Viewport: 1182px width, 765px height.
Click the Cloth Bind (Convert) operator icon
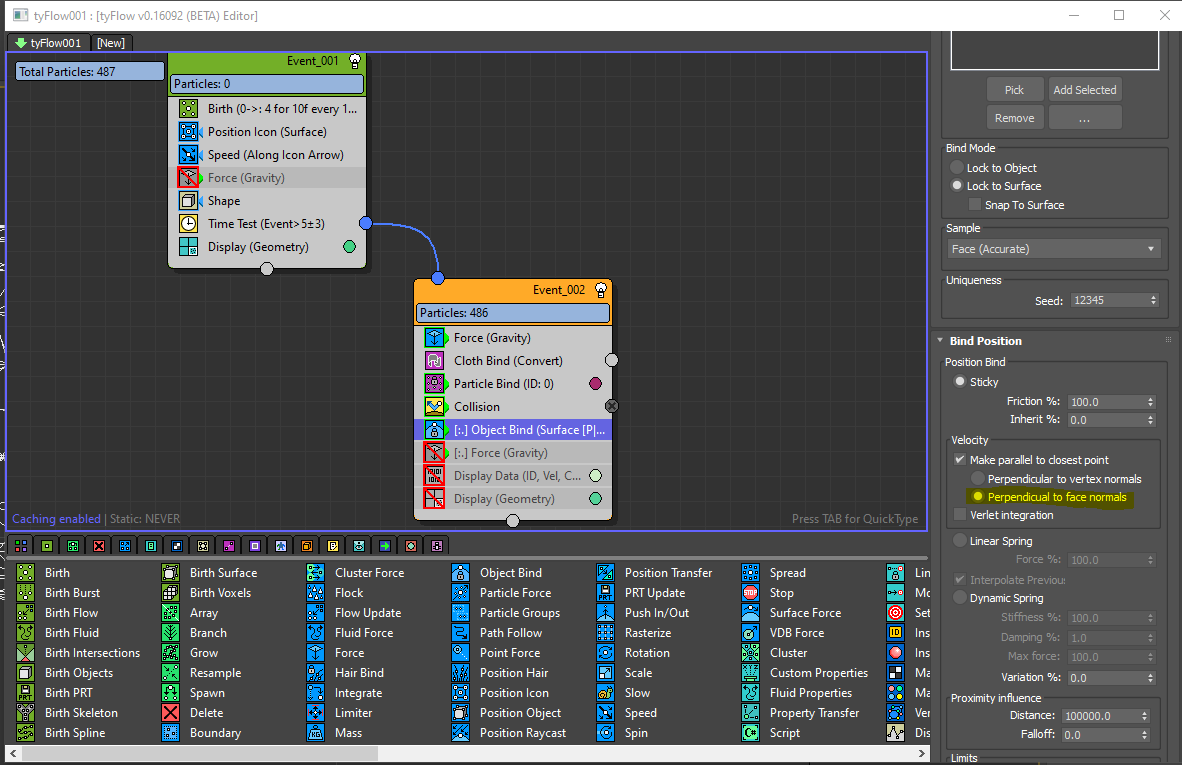(x=434, y=361)
